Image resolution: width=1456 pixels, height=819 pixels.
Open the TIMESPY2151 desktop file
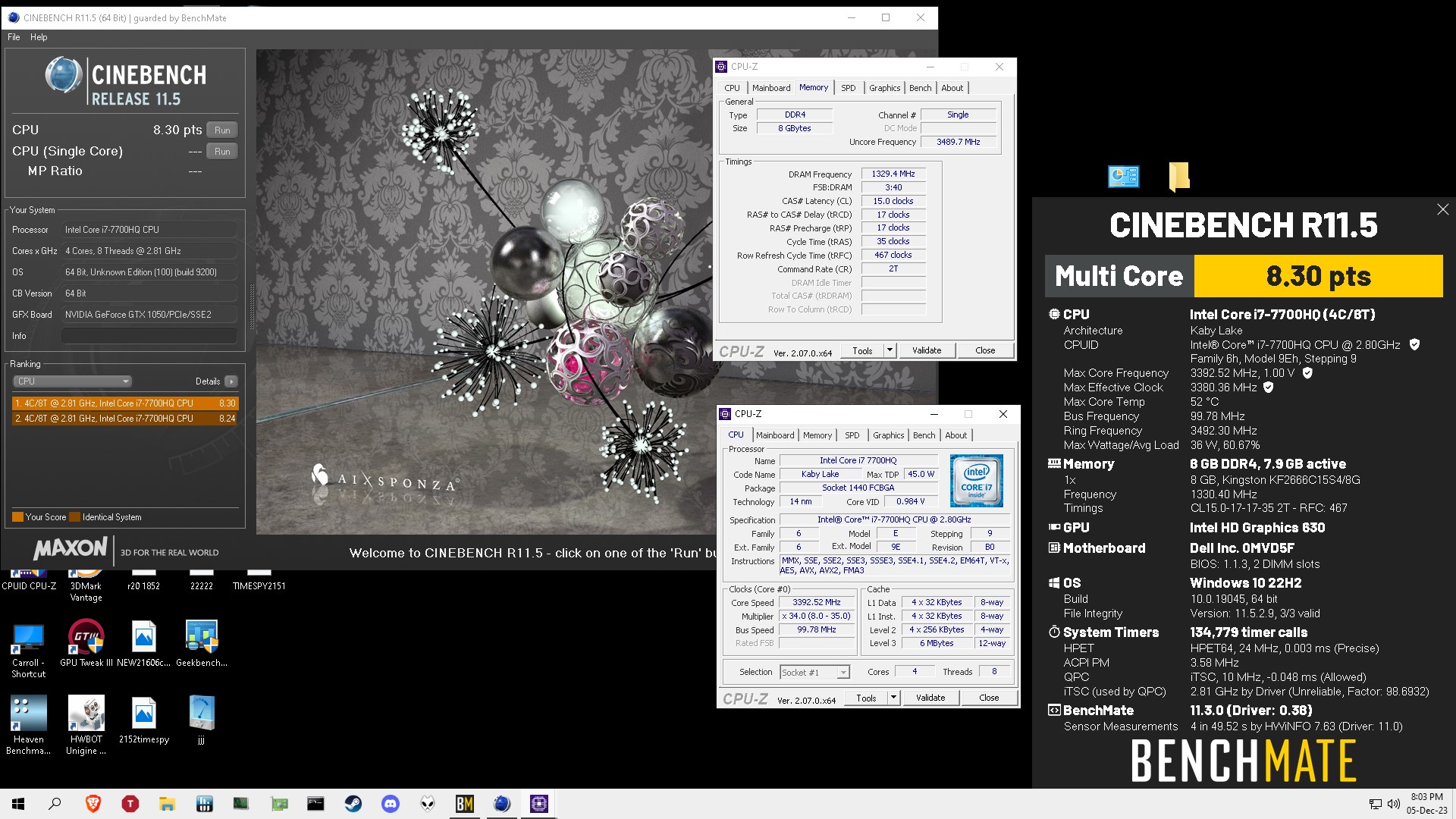pyautogui.click(x=259, y=581)
